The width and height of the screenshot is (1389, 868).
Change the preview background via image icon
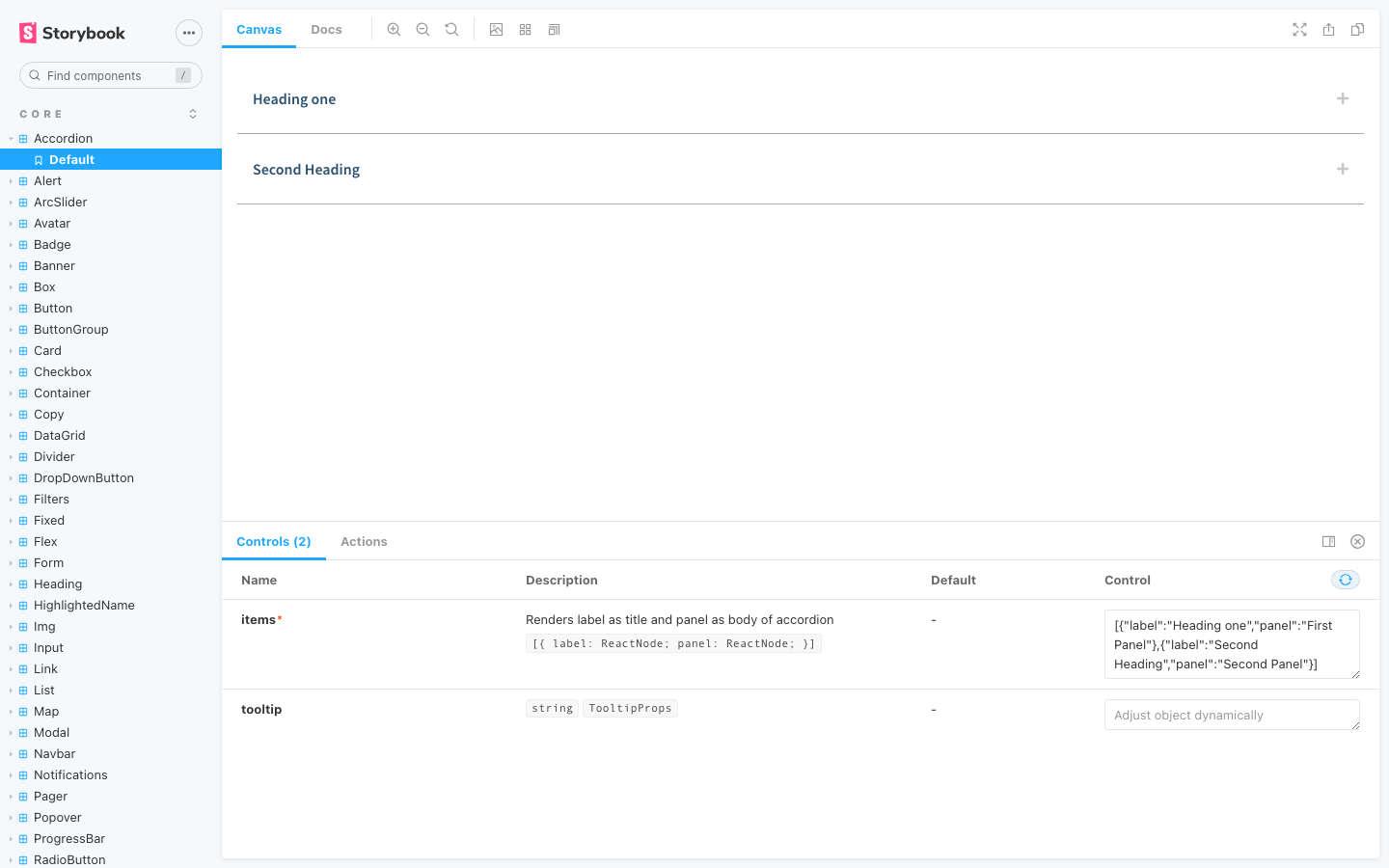point(496,30)
